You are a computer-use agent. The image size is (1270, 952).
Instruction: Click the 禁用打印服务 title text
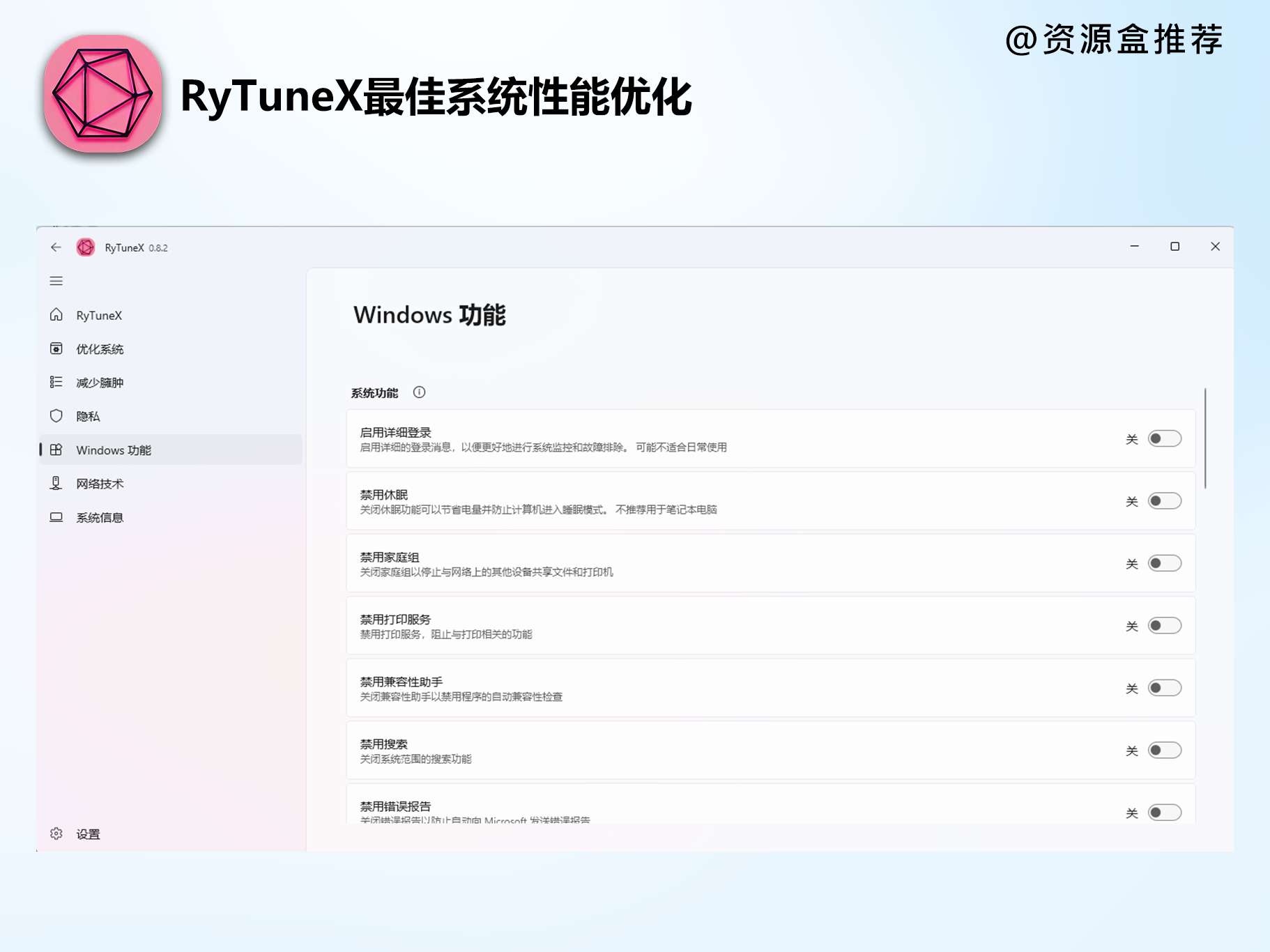click(x=395, y=619)
